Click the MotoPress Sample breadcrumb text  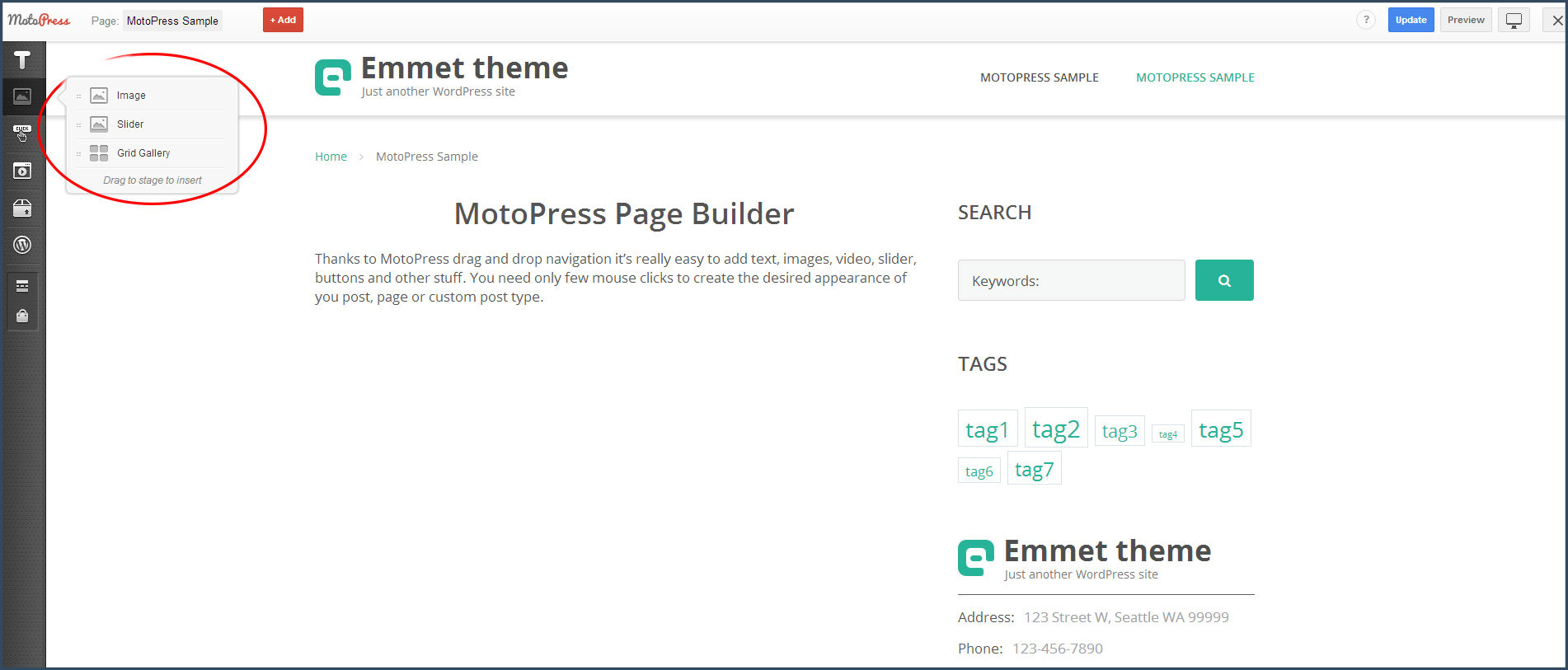(x=427, y=157)
